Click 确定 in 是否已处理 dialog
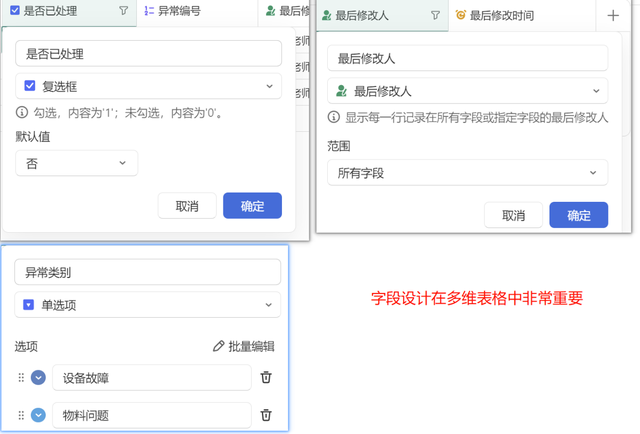 coord(252,206)
